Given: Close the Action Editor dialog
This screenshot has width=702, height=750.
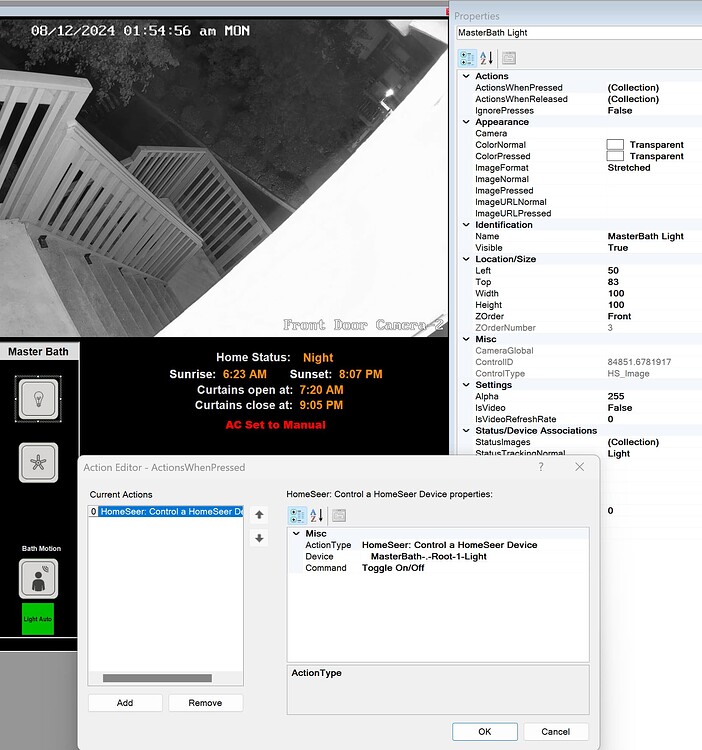Looking at the screenshot, I should pos(580,467).
